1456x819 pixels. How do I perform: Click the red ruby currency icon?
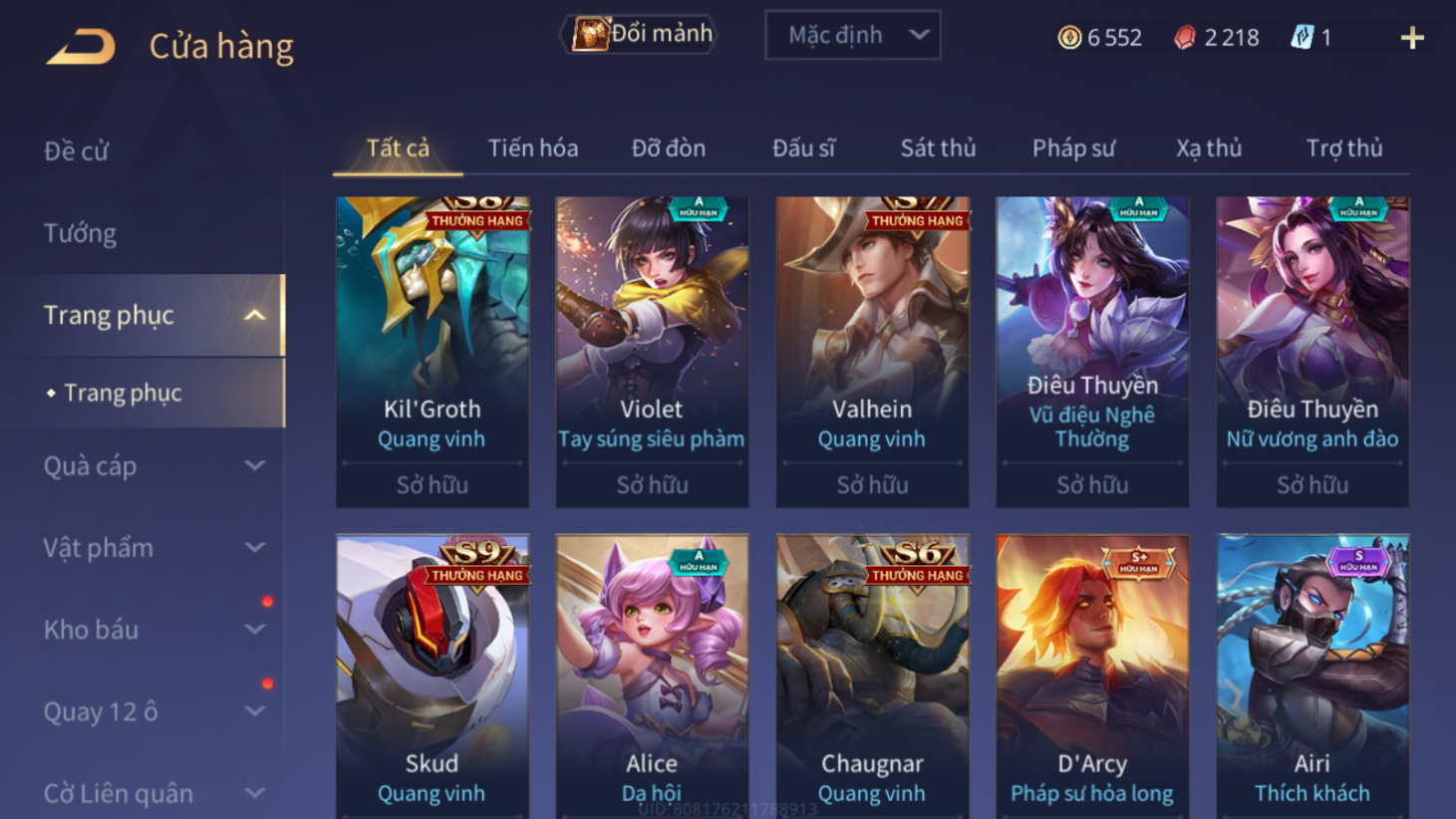tap(1185, 38)
